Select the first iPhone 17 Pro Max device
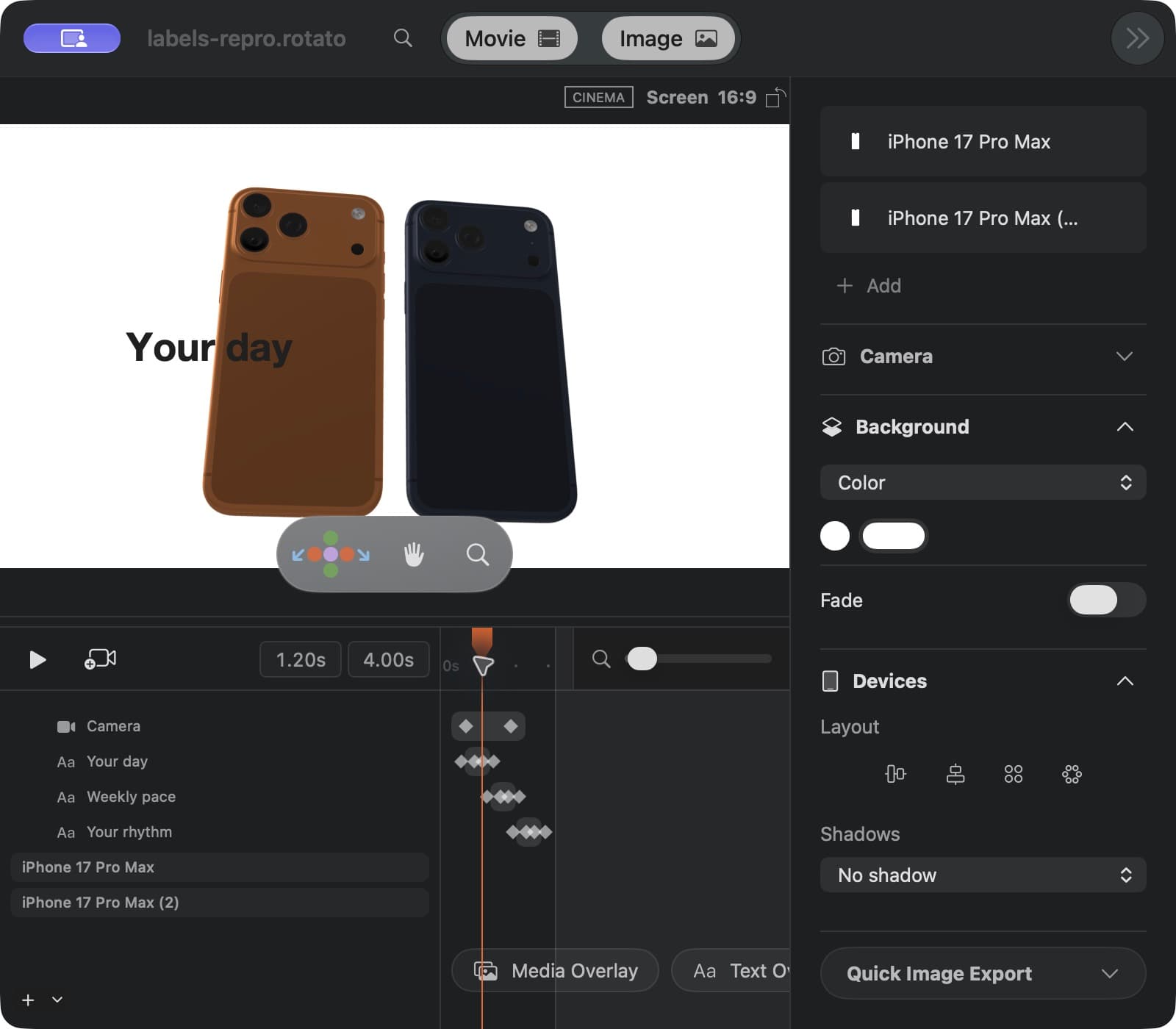Viewport: 1176px width, 1029px height. pyautogui.click(x=983, y=141)
